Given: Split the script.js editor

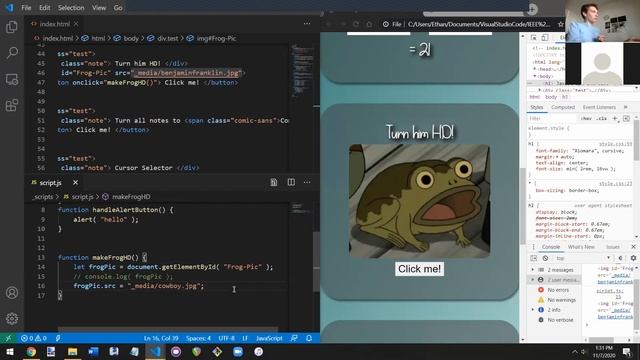Looking at the screenshot, I should tap(291, 182).
